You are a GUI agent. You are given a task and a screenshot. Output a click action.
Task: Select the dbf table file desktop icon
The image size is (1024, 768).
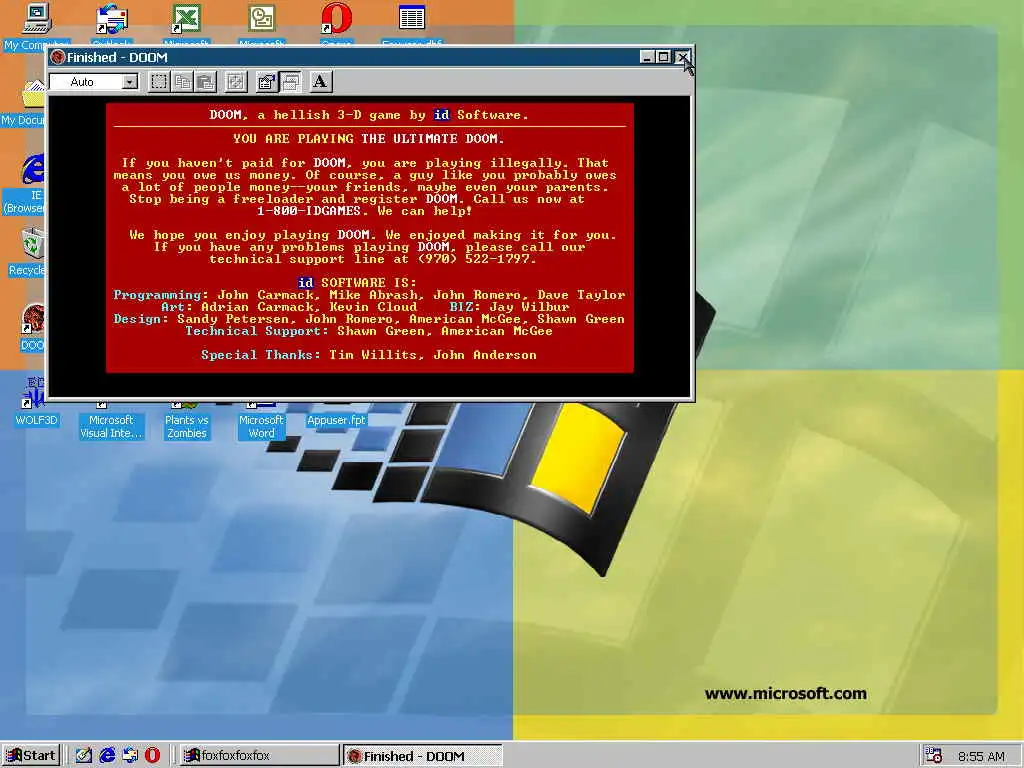coord(411,25)
